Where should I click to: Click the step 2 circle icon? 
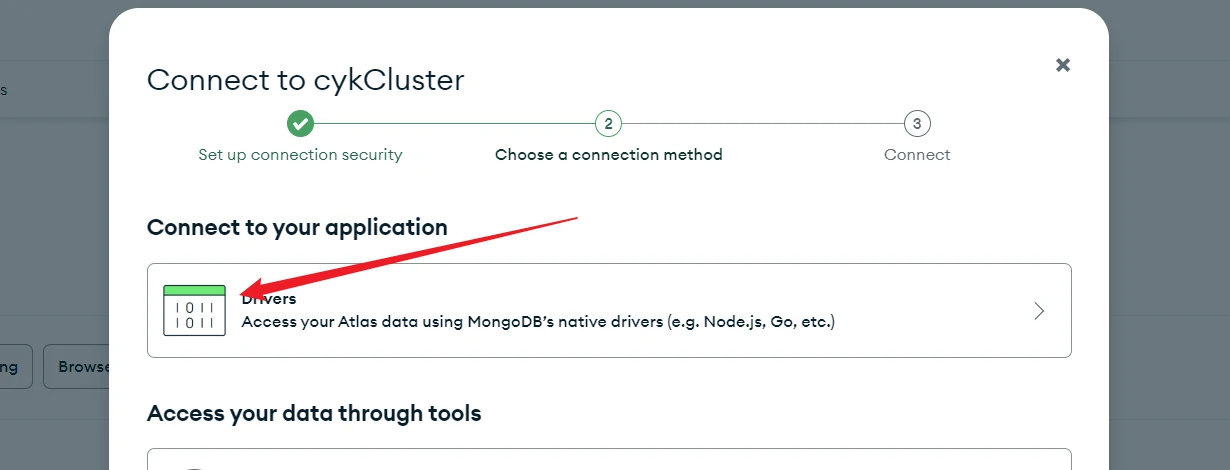(x=608, y=124)
